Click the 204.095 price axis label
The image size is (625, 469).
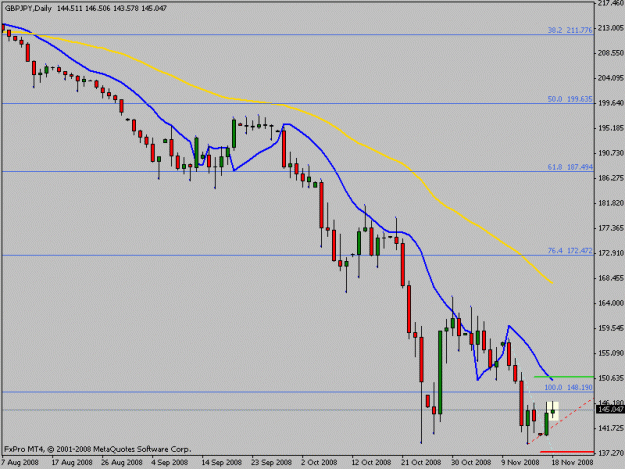point(610,78)
